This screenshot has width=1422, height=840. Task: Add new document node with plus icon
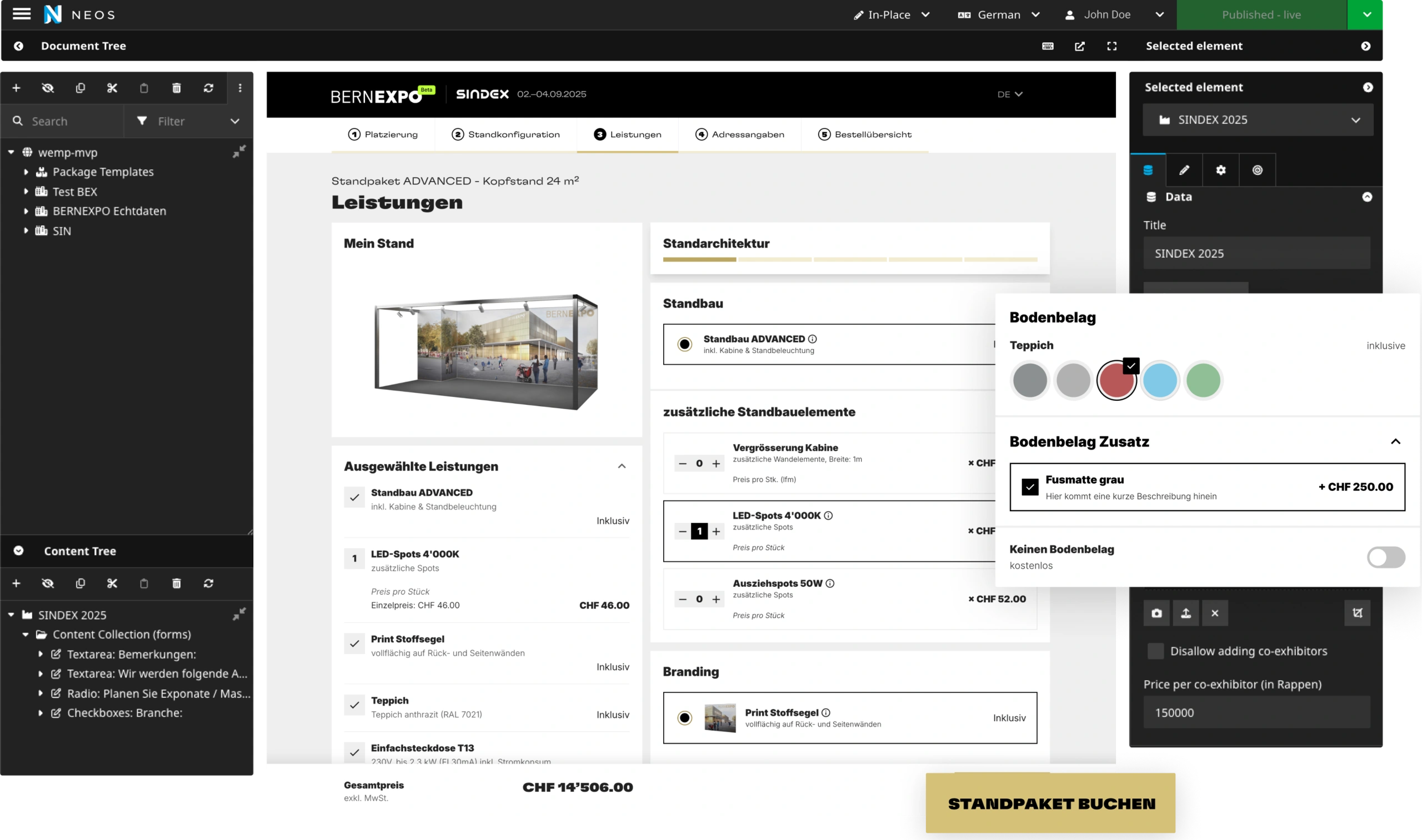(x=17, y=88)
